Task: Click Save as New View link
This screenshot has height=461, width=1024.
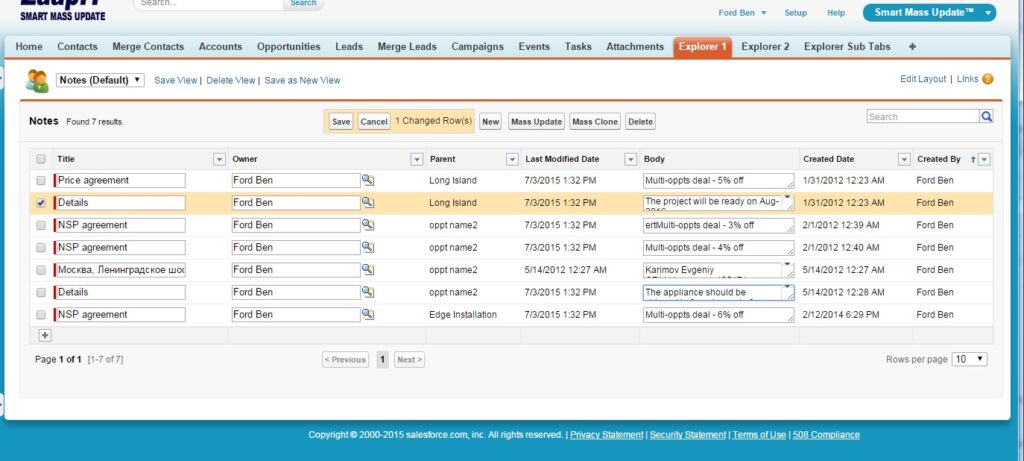Action: pyautogui.click(x=302, y=80)
